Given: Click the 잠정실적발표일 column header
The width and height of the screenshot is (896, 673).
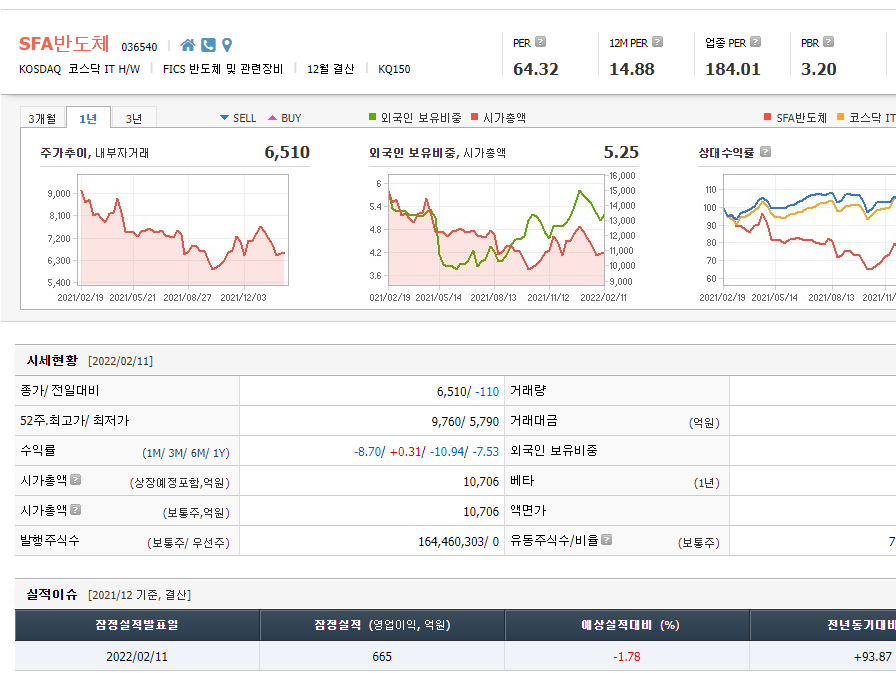Looking at the screenshot, I should click(x=137, y=625).
